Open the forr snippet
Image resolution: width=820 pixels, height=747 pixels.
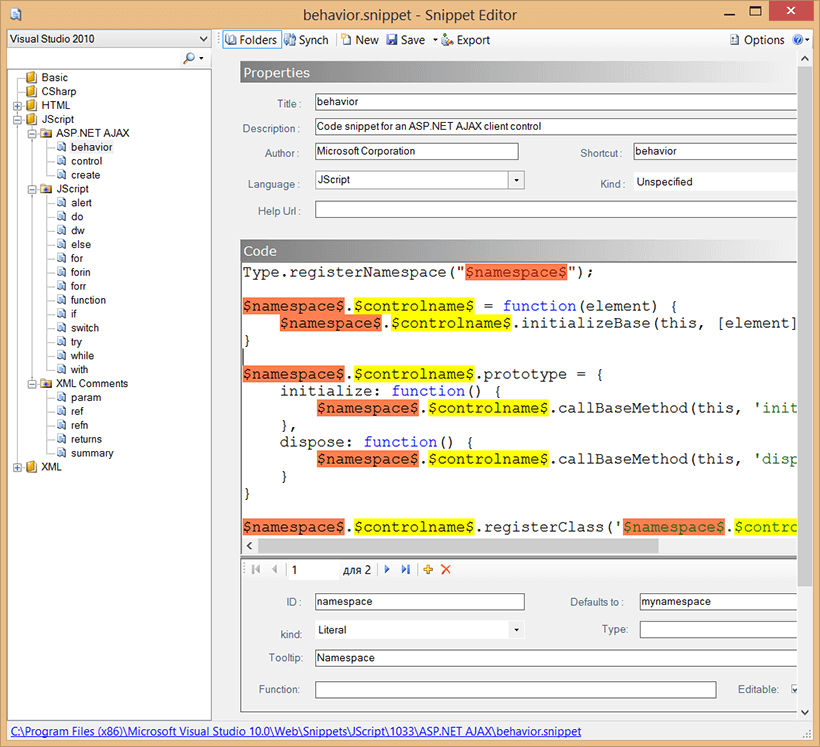pos(78,286)
